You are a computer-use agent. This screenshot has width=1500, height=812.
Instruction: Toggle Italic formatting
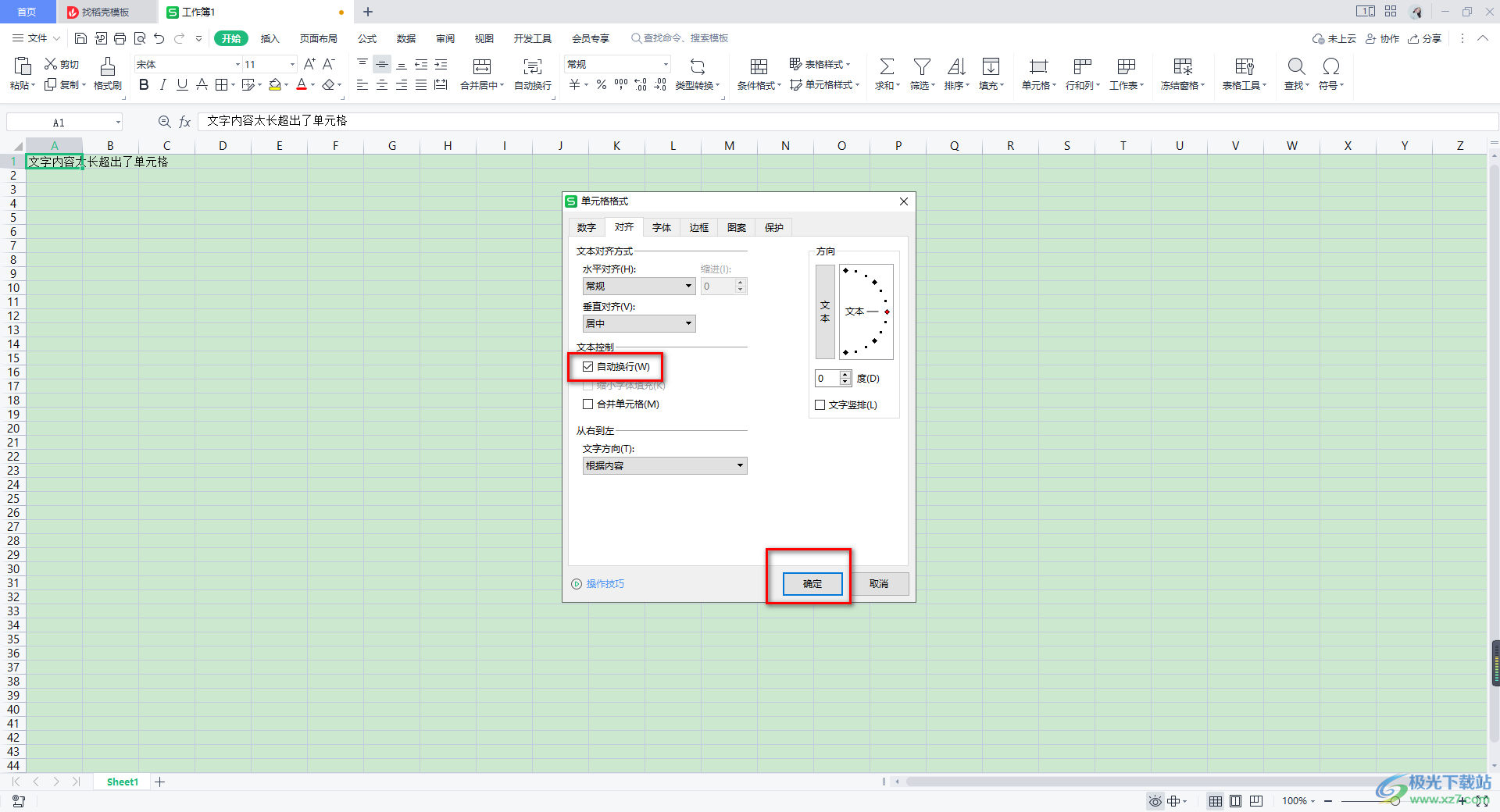(x=162, y=84)
